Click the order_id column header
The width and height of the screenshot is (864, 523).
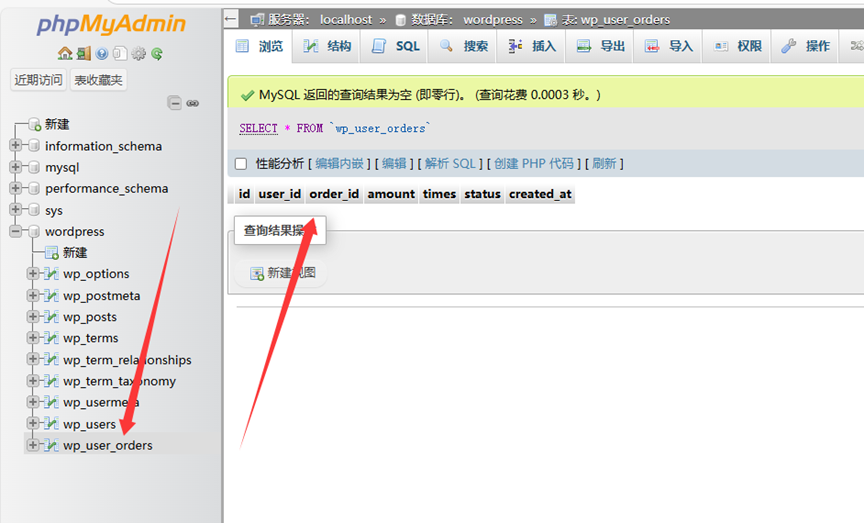point(334,194)
